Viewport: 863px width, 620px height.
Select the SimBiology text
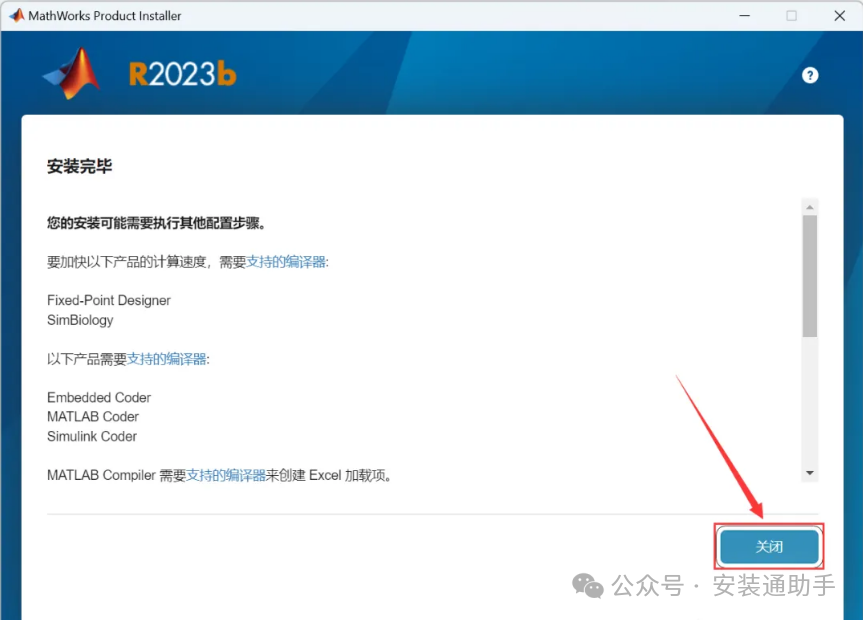[80, 320]
